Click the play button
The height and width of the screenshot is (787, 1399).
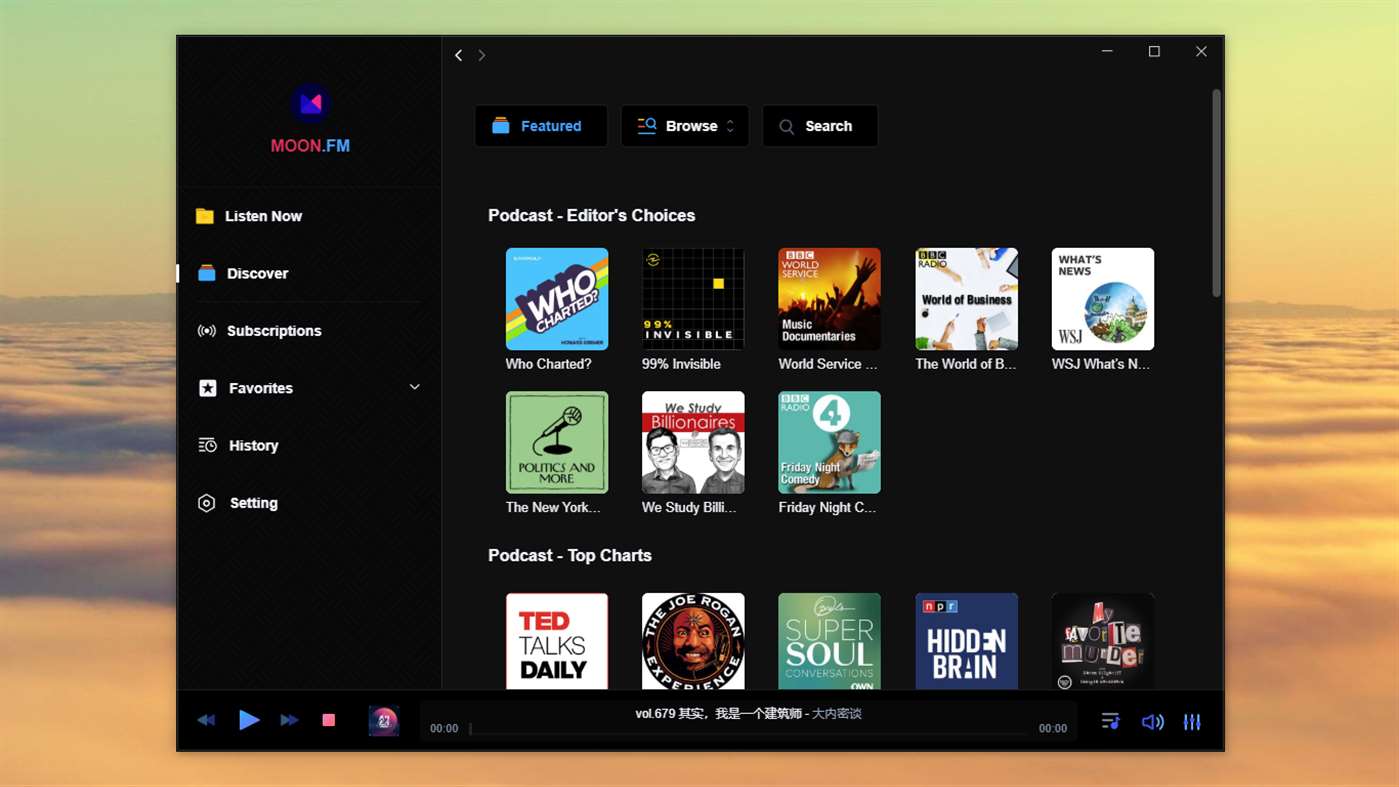coord(249,719)
